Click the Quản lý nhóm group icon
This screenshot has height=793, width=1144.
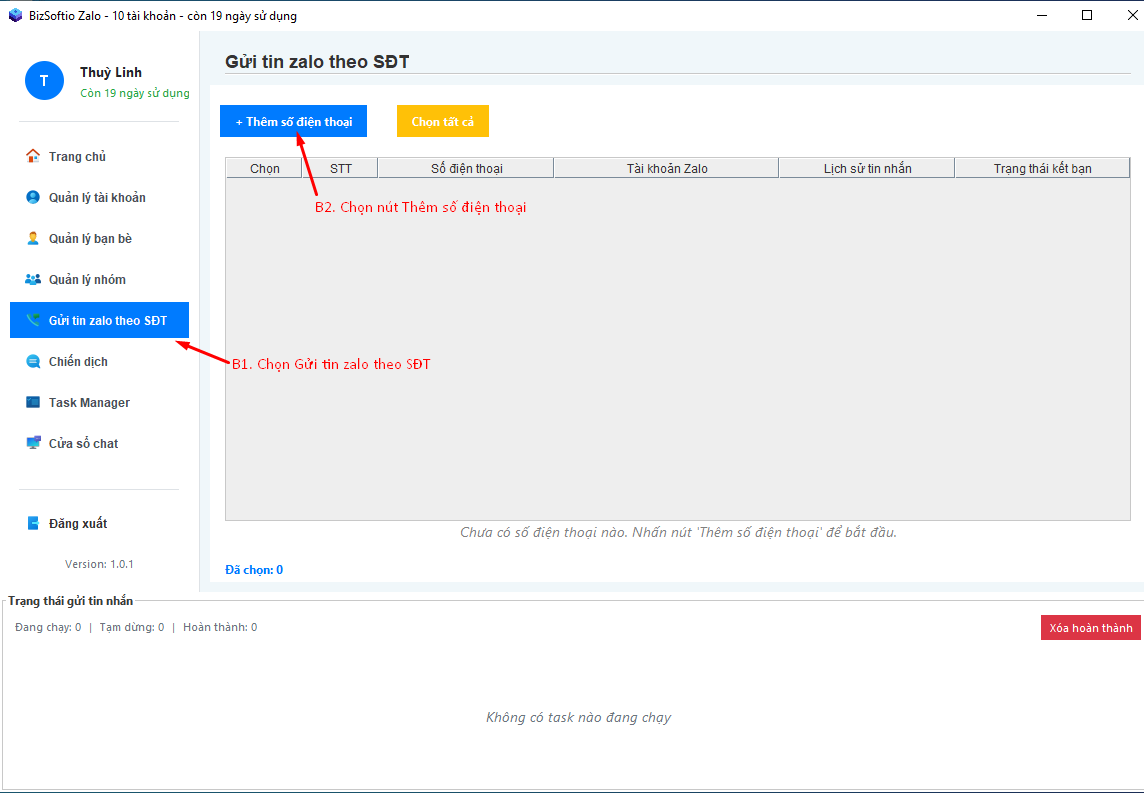33,279
